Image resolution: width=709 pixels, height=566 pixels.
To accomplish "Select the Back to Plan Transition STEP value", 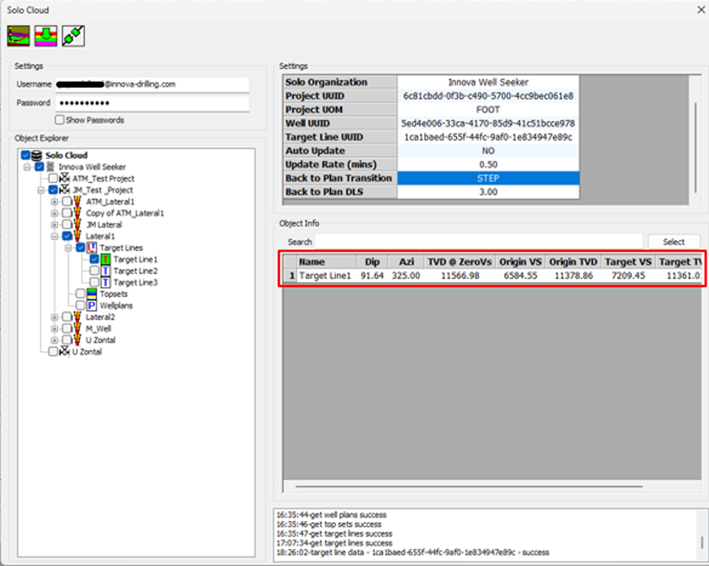I will [487, 178].
